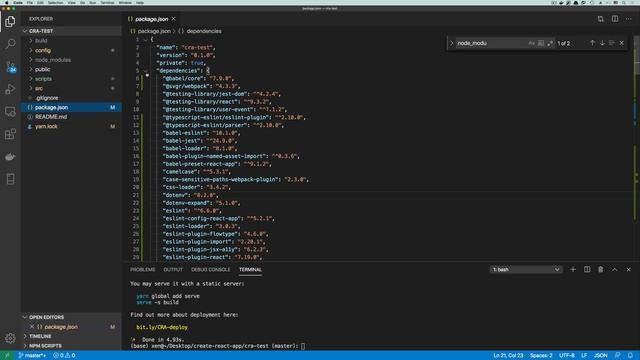Open the README.md file
The image size is (640, 360).
click(x=71, y=117)
